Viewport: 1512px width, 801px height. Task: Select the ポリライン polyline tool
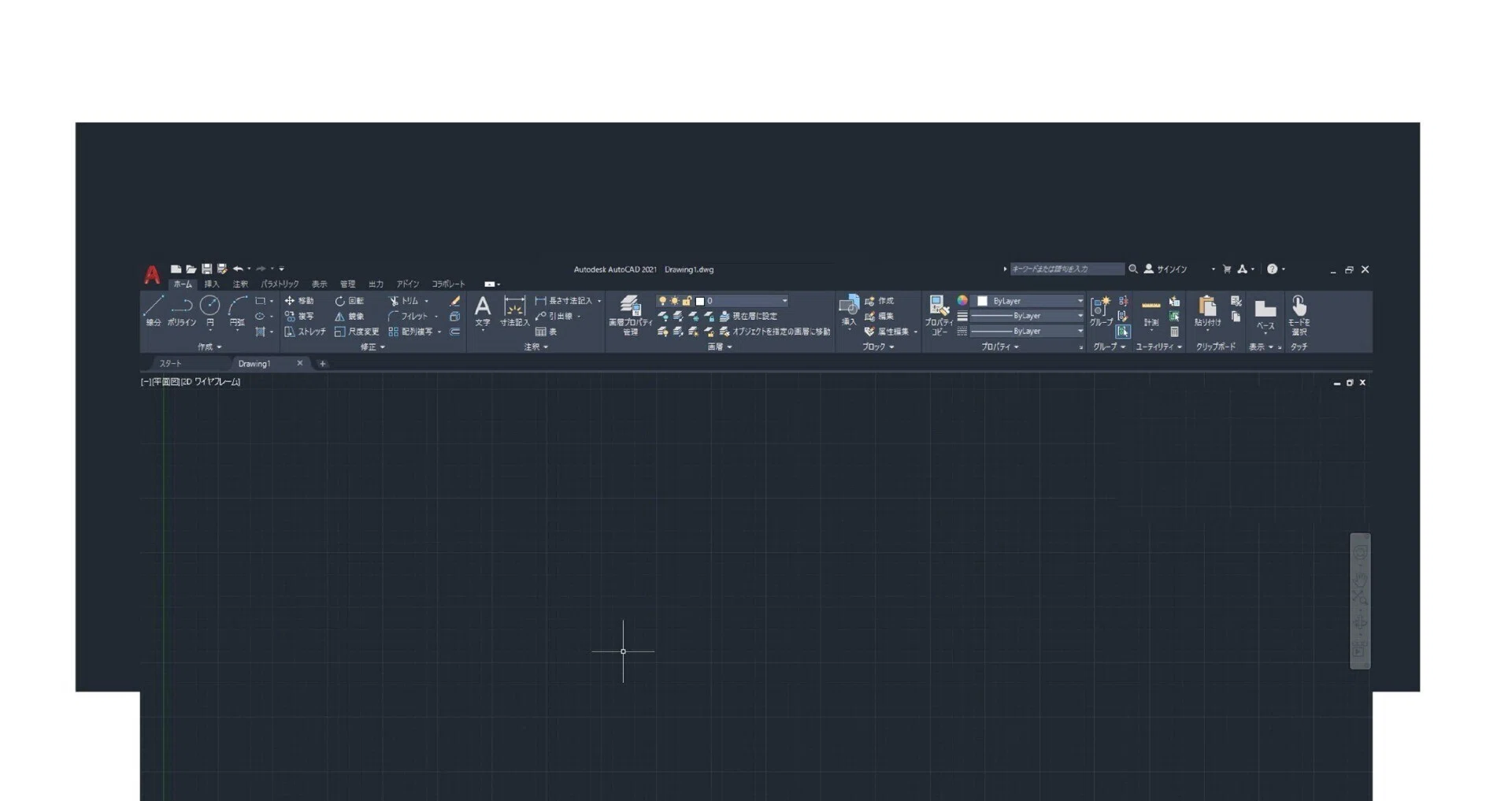point(182,311)
